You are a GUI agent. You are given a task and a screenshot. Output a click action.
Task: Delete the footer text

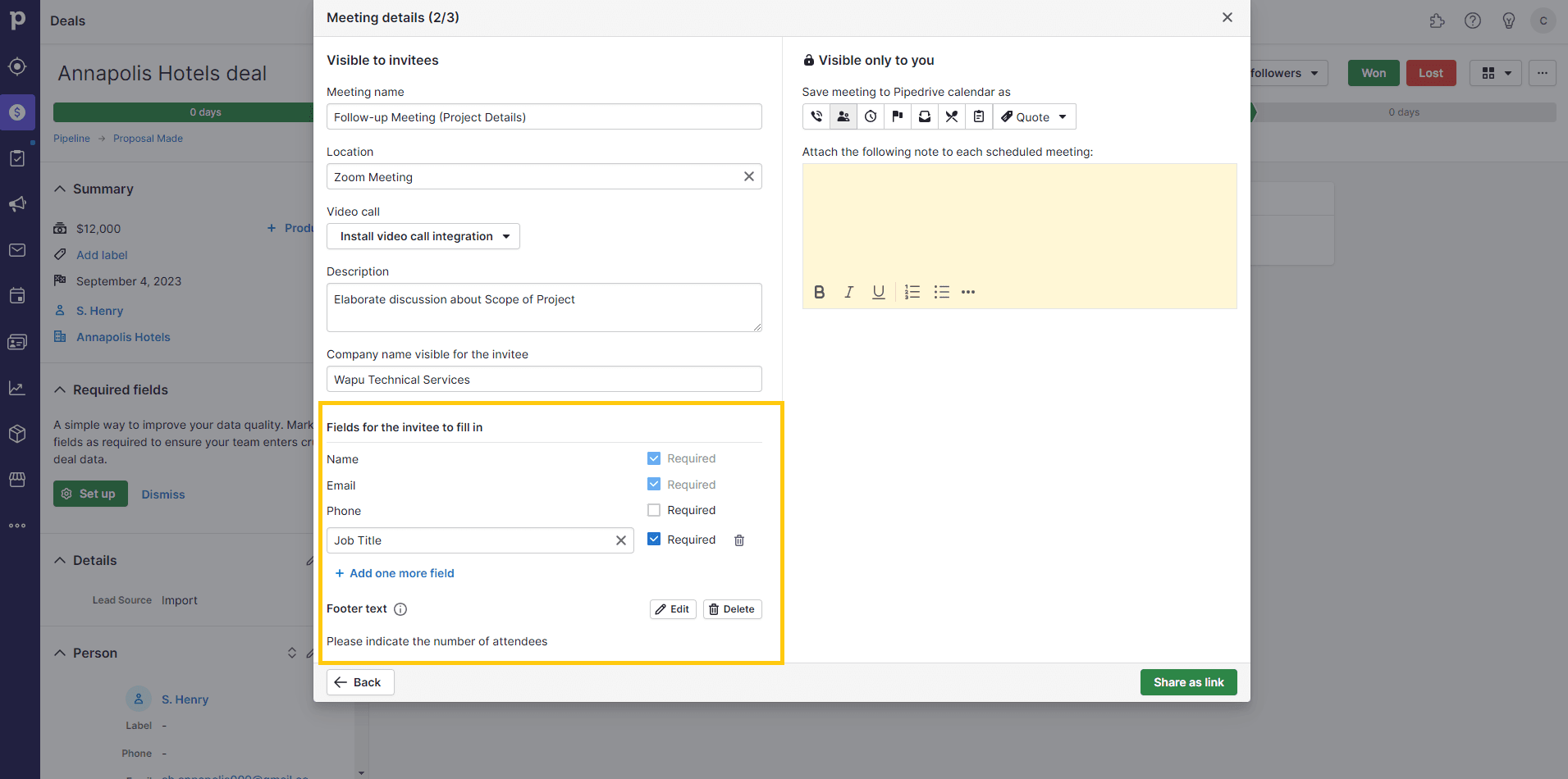[x=732, y=609]
